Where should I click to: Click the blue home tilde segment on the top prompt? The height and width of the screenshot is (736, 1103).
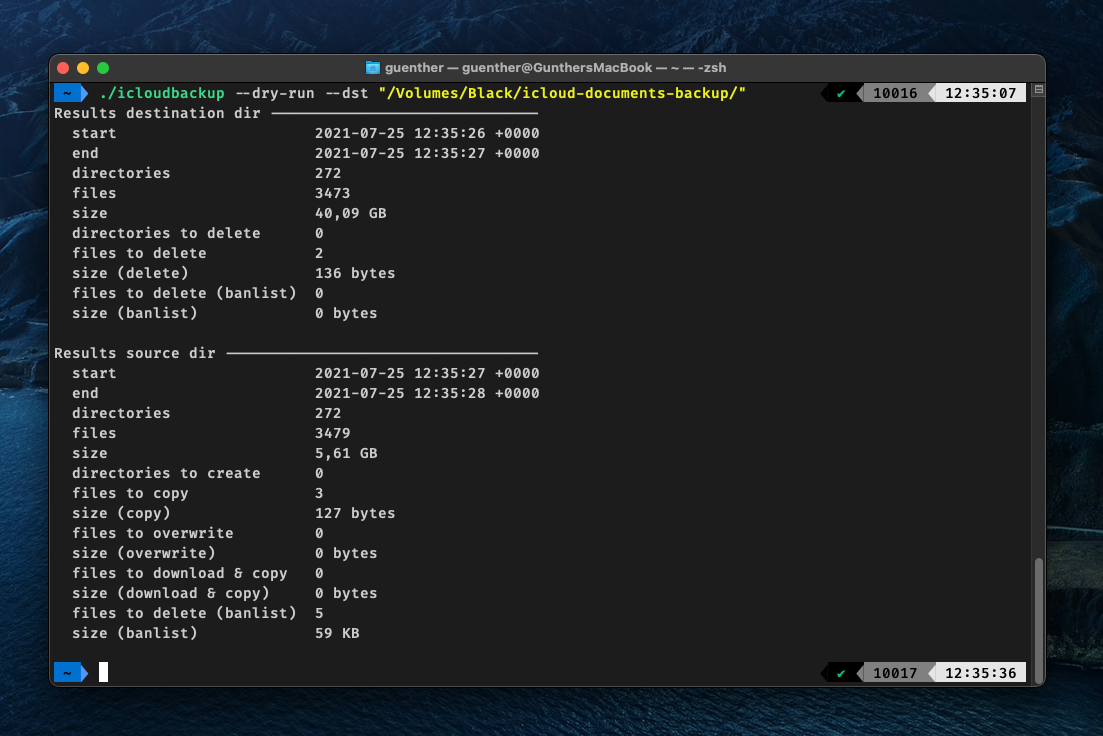coord(67,93)
